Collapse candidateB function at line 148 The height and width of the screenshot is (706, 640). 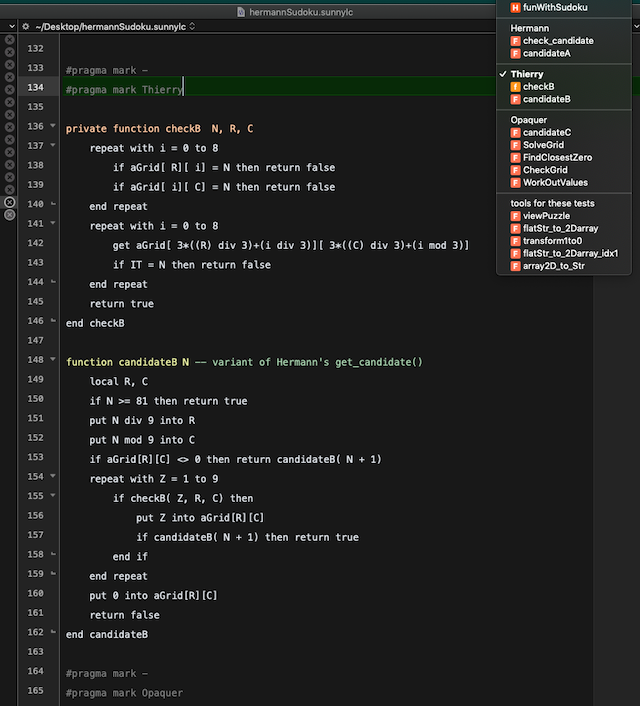[54, 360]
